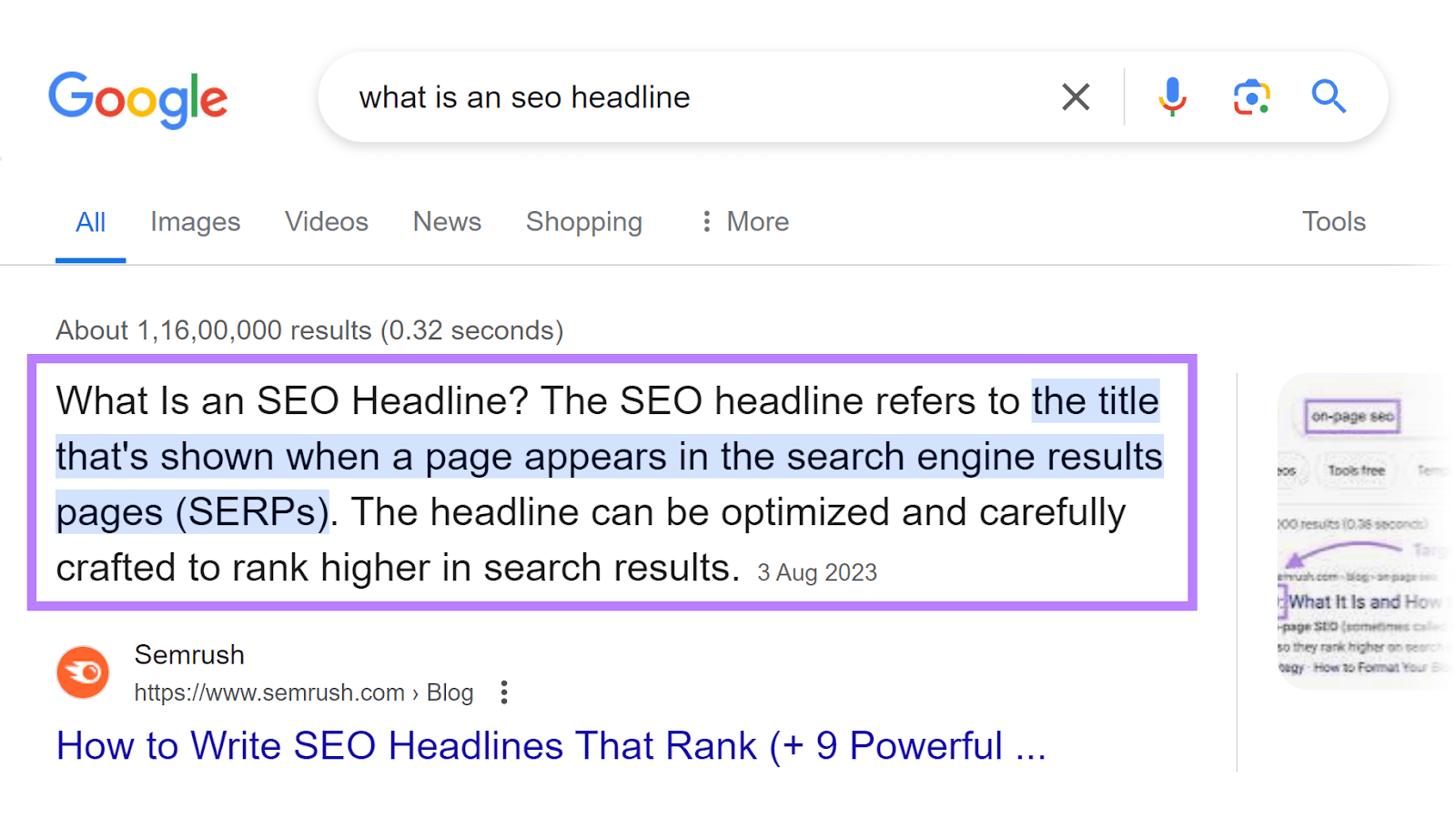
Task: Focus the search box text field
Action: [692, 97]
